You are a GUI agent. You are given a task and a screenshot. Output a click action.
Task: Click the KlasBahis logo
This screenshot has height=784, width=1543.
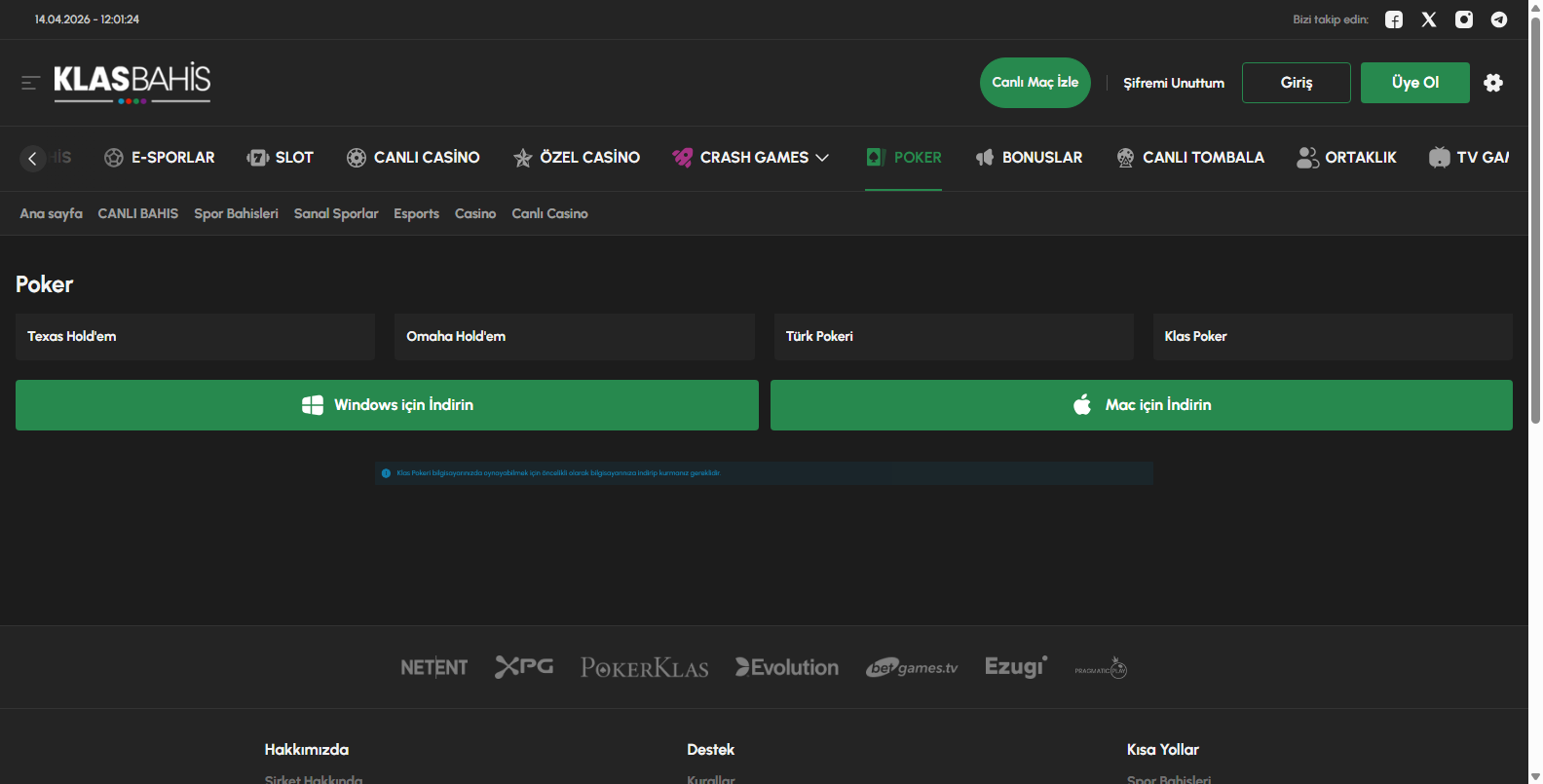(x=132, y=82)
